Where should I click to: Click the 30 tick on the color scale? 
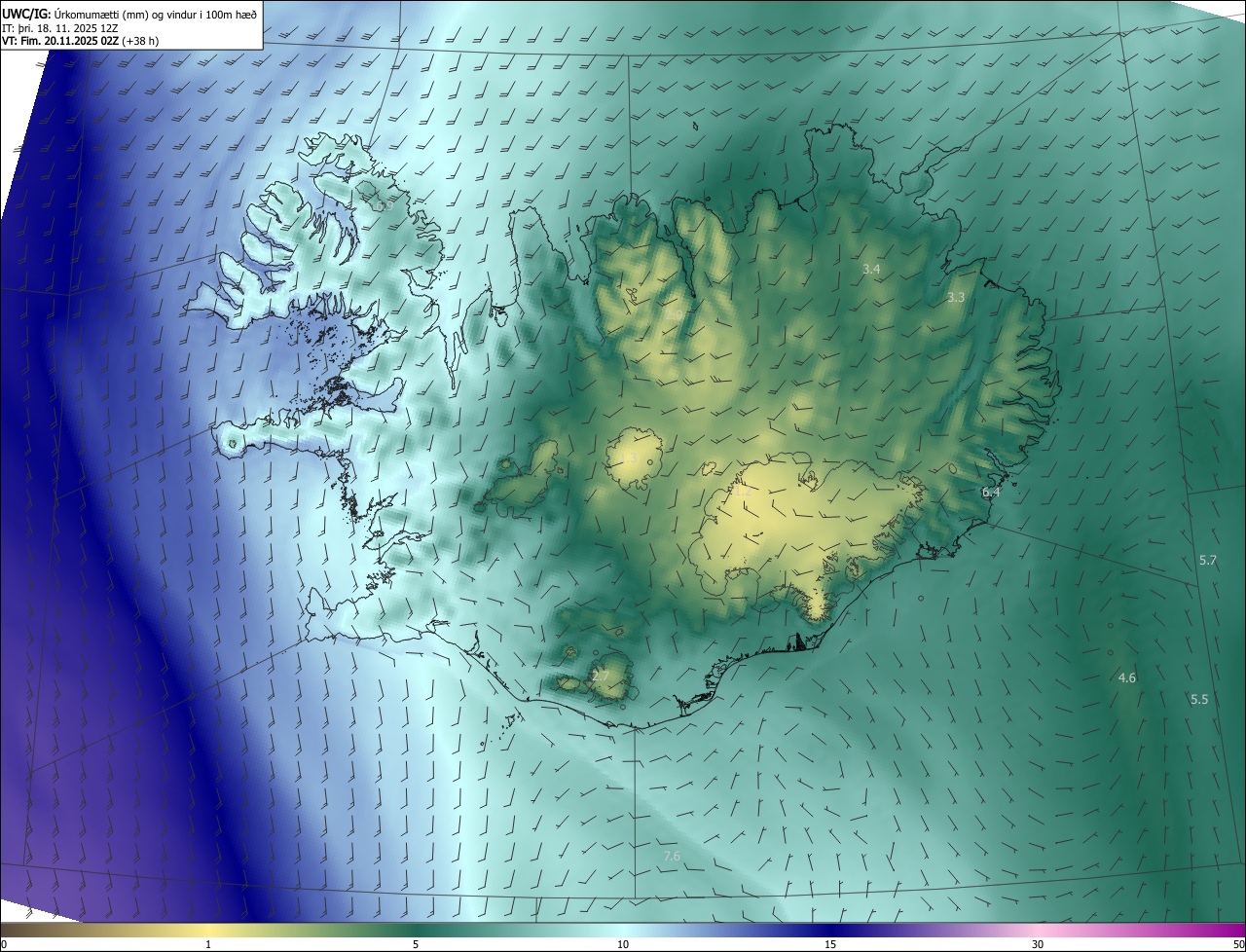pos(1038,944)
